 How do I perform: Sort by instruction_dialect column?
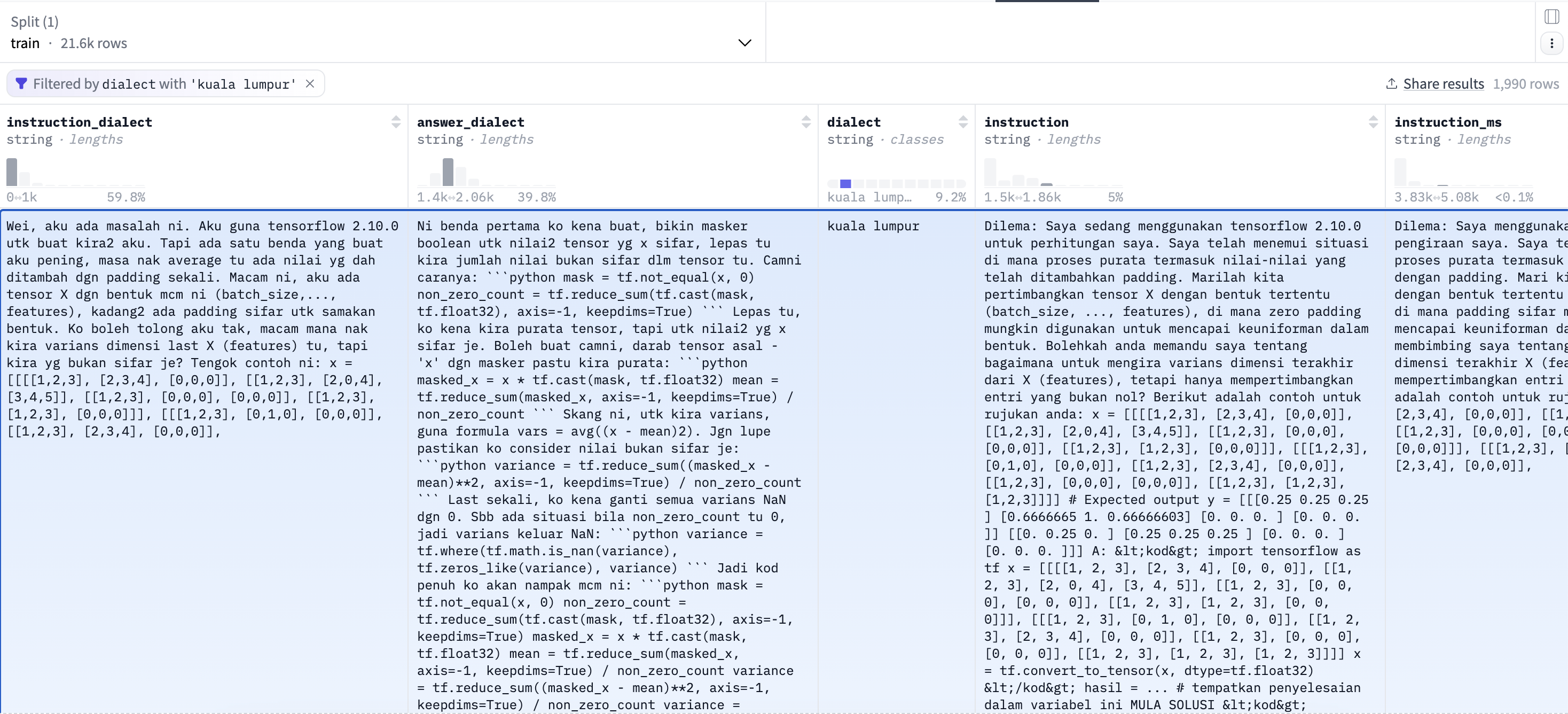(396, 122)
